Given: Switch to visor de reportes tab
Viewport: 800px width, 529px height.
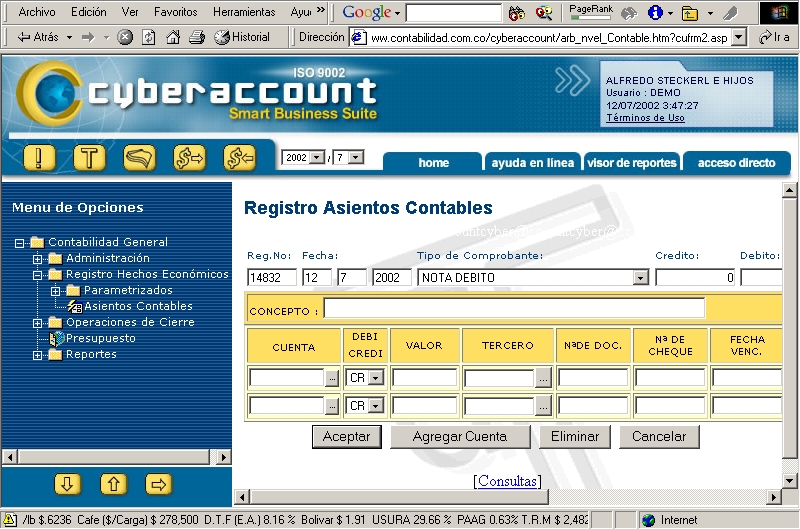Looking at the screenshot, I should pyautogui.click(x=632, y=163).
